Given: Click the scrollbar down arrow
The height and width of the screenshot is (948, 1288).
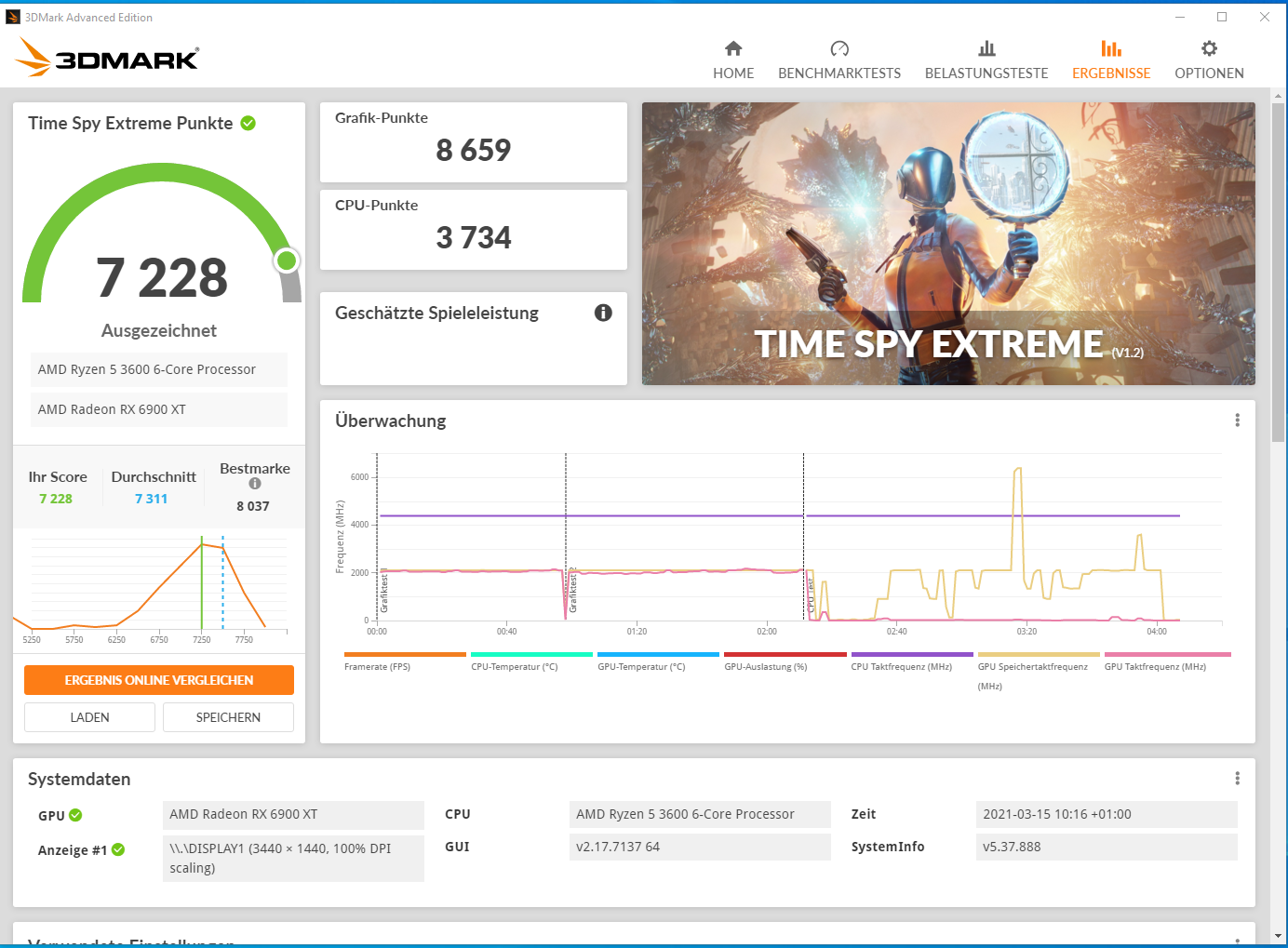Looking at the screenshot, I should pyautogui.click(x=1279, y=936).
